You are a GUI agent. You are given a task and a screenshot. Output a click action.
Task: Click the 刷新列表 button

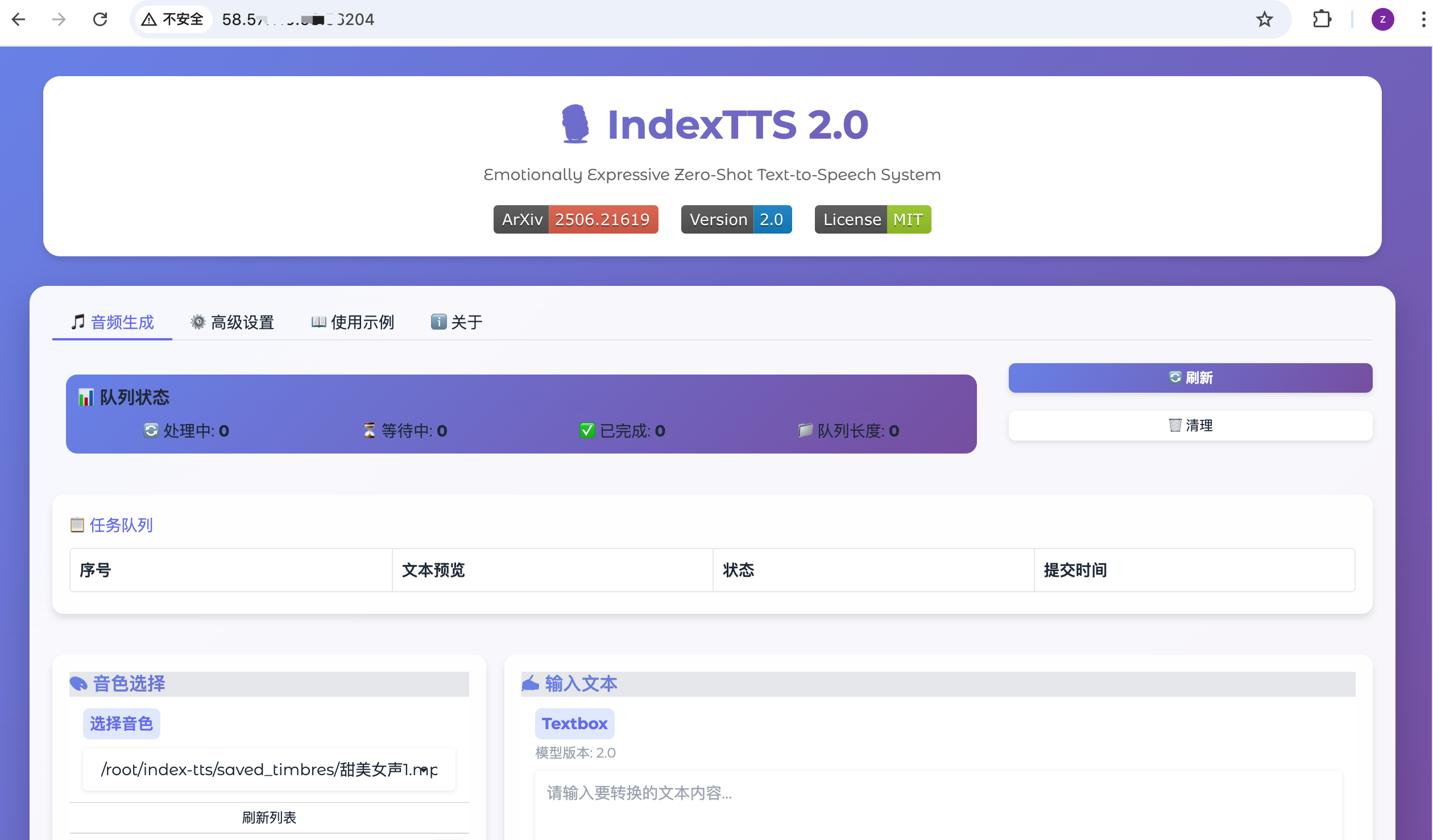(x=269, y=817)
